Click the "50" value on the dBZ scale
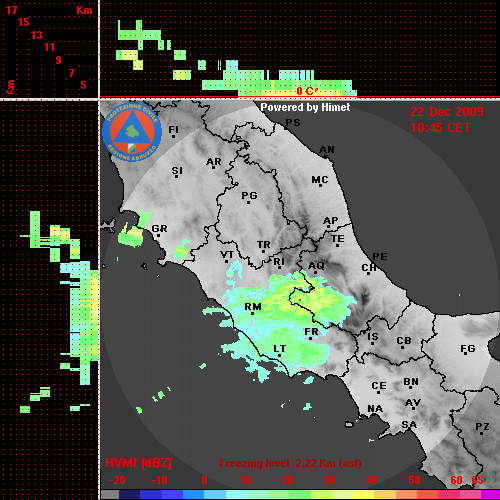The height and width of the screenshot is (500, 500). click(x=414, y=480)
